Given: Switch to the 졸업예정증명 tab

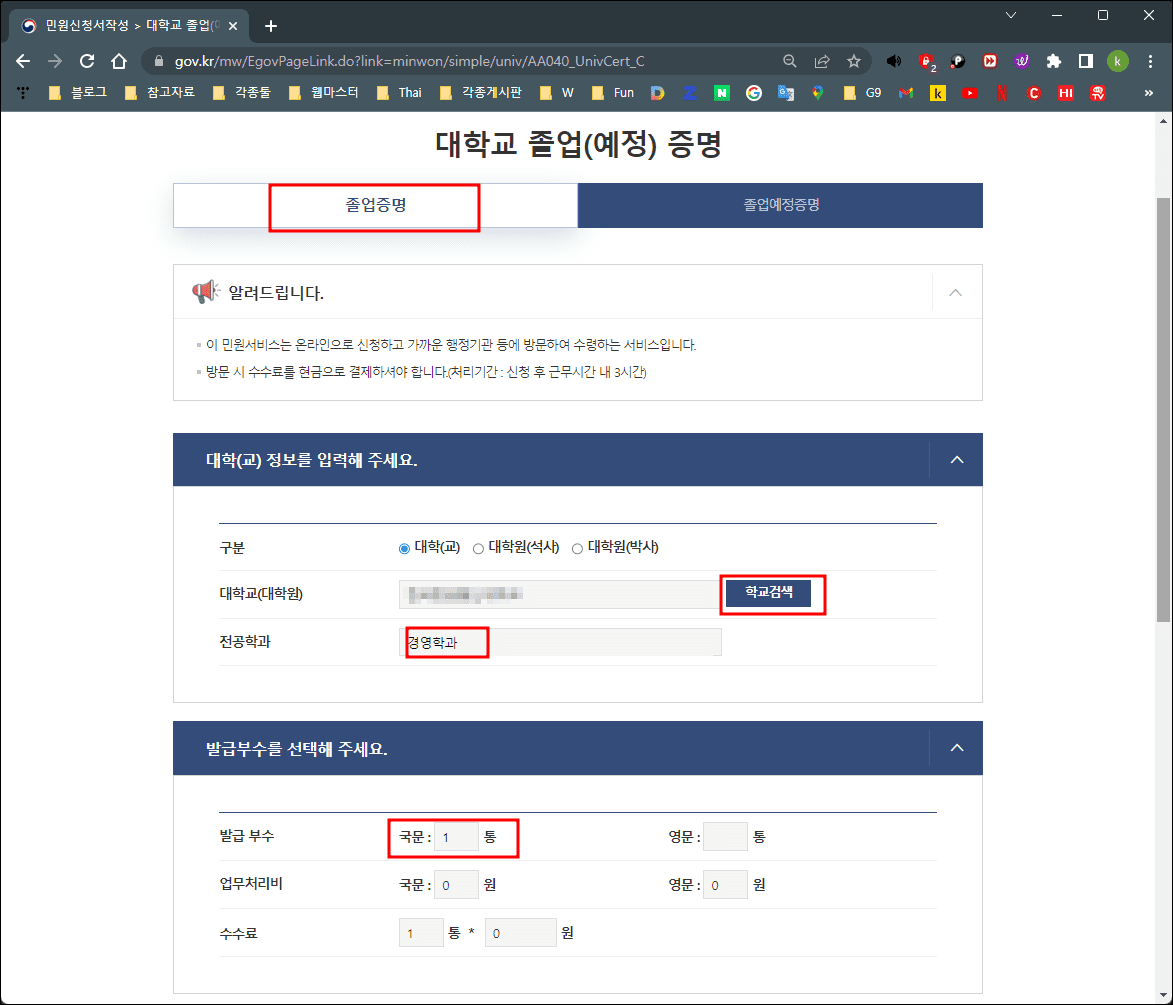Looking at the screenshot, I should pos(780,205).
